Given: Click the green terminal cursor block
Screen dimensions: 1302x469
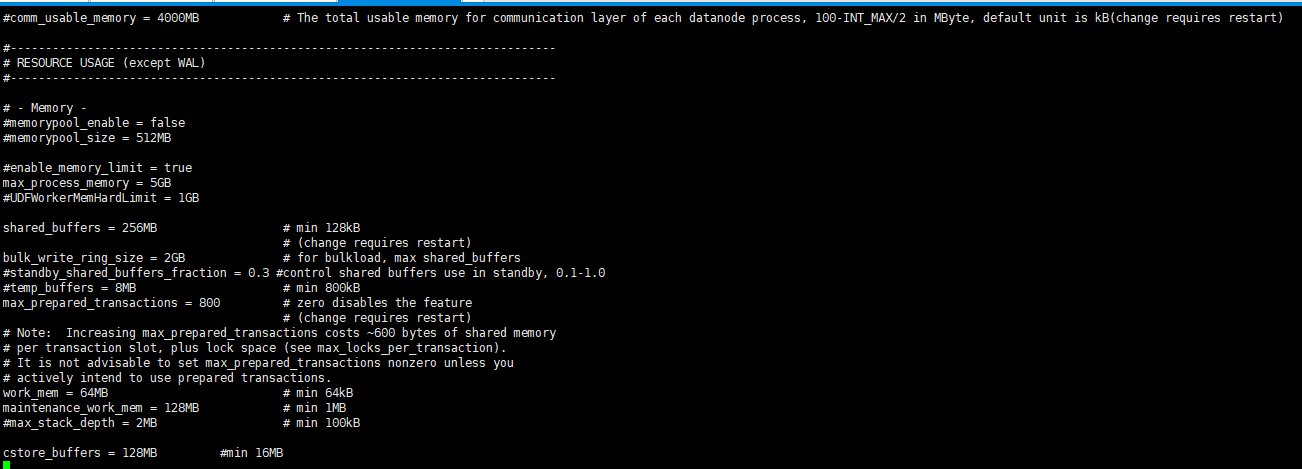Looking at the screenshot, I should click(x=7, y=465).
